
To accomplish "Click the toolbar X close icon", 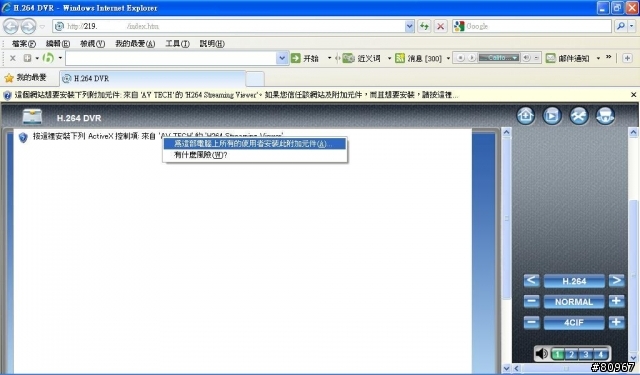I will coord(13,58).
